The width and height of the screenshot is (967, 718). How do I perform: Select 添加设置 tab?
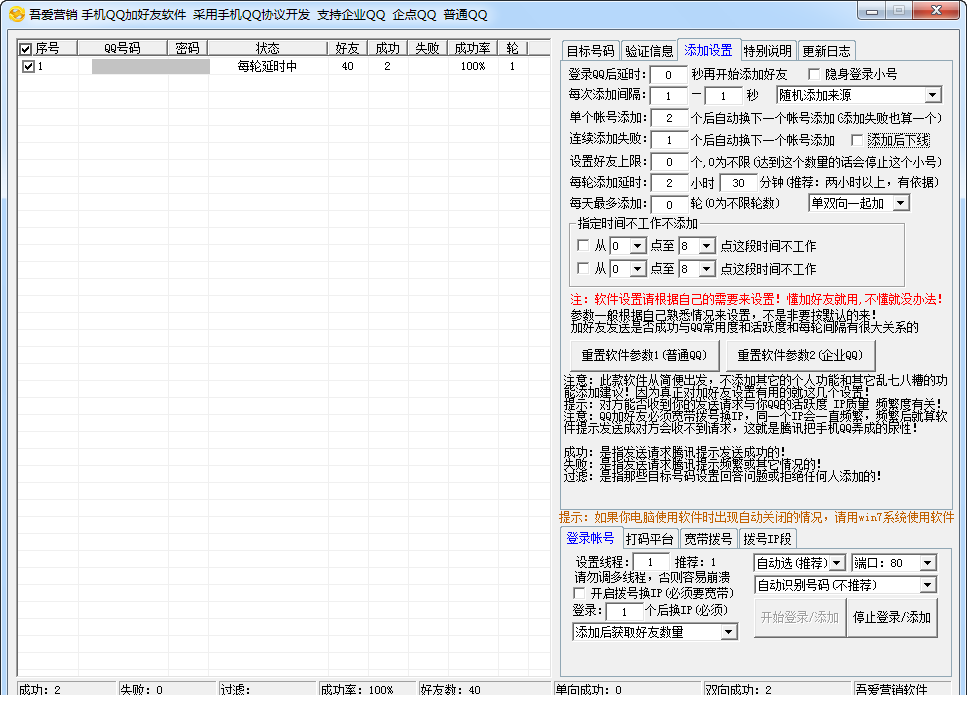pos(708,50)
